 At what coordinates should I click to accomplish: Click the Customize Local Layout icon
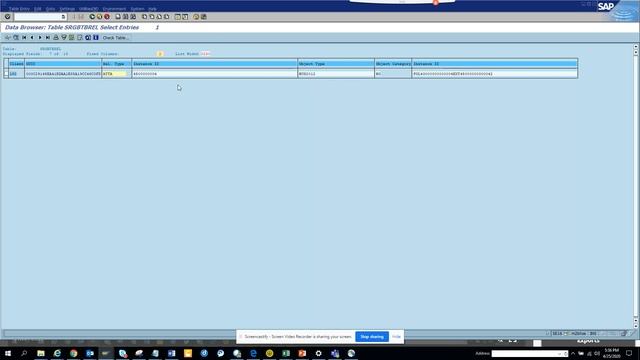tap(204, 17)
